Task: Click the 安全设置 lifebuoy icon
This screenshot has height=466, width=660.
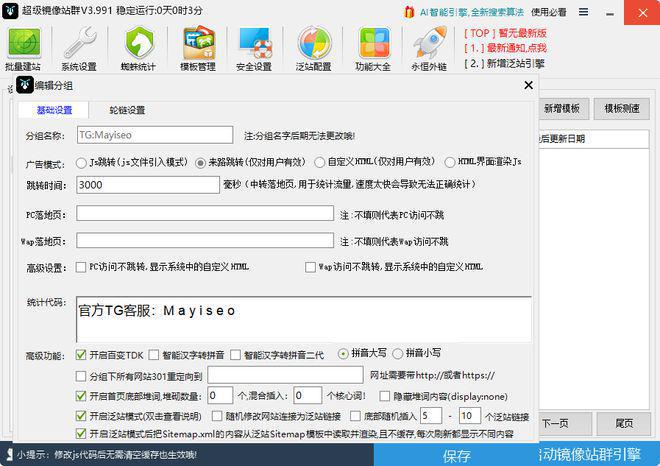Action: pyautogui.click(x=253, y=46)
